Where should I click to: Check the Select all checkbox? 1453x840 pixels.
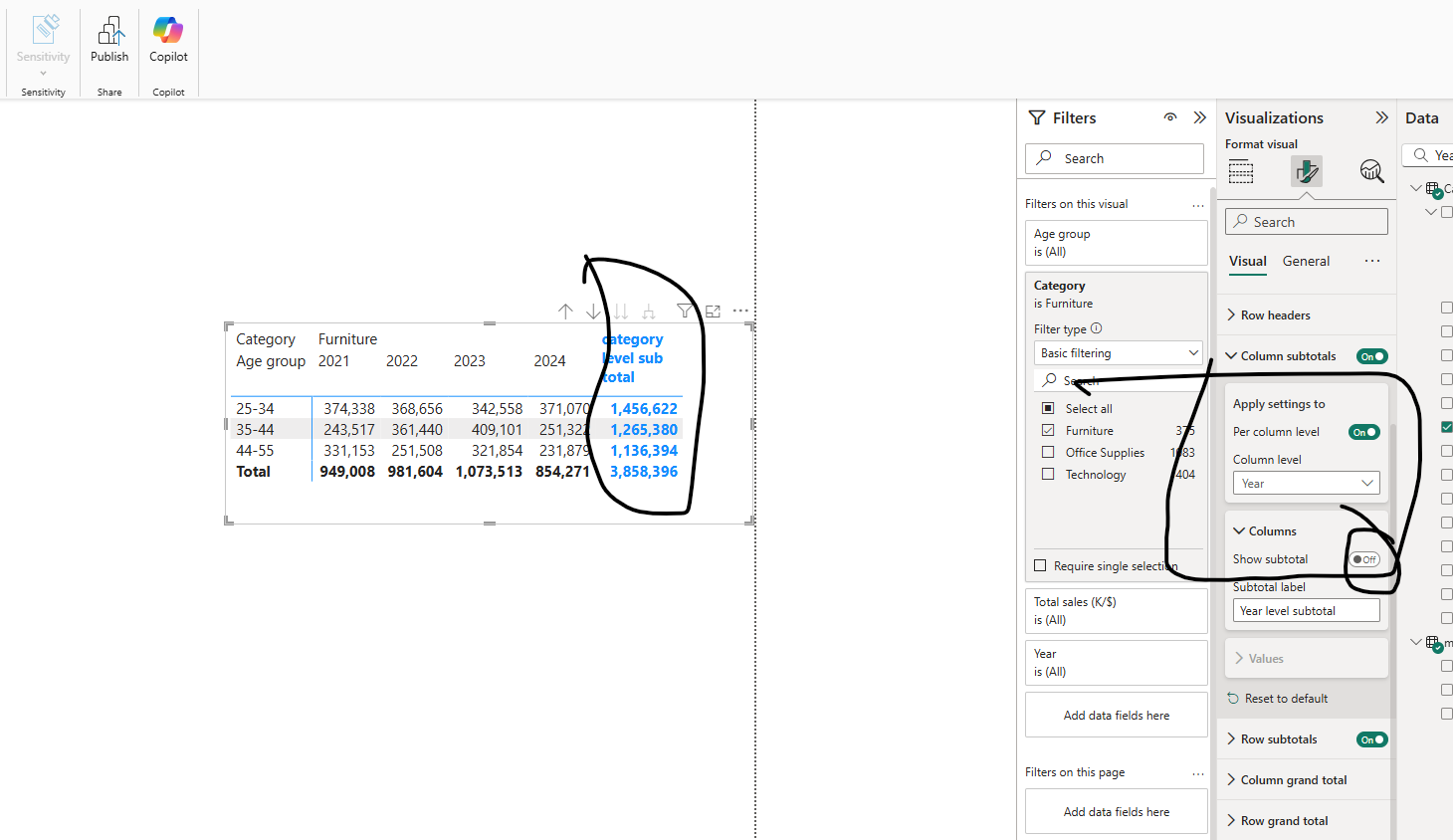click(x=1048, y=408)
